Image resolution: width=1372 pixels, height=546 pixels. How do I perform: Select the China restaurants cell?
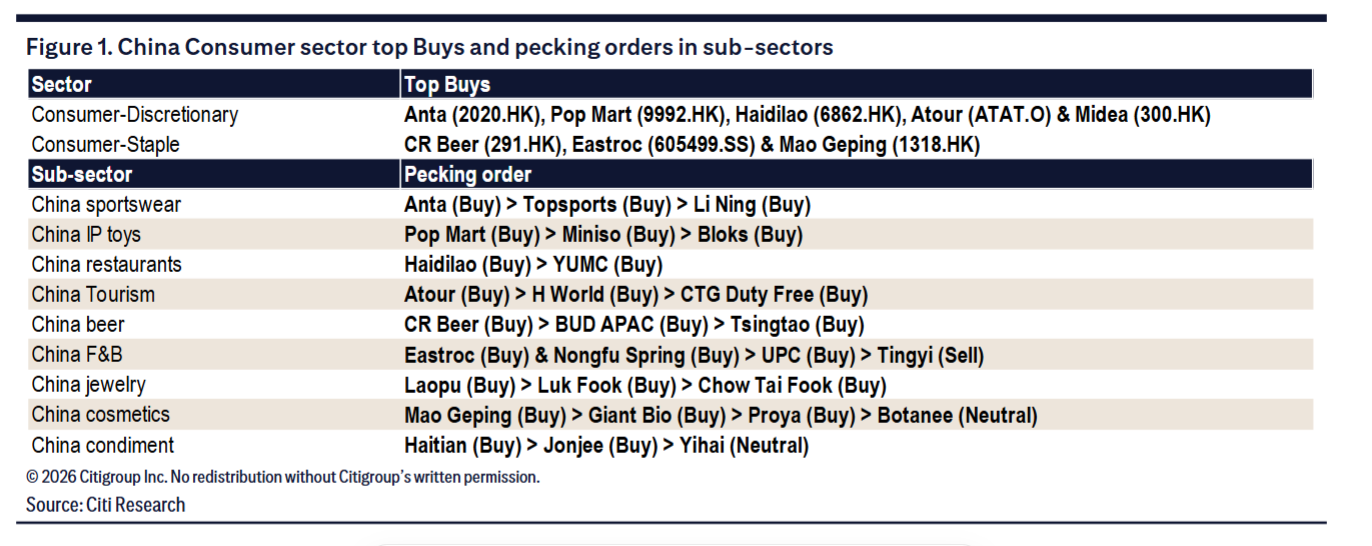tap(107, 265)
